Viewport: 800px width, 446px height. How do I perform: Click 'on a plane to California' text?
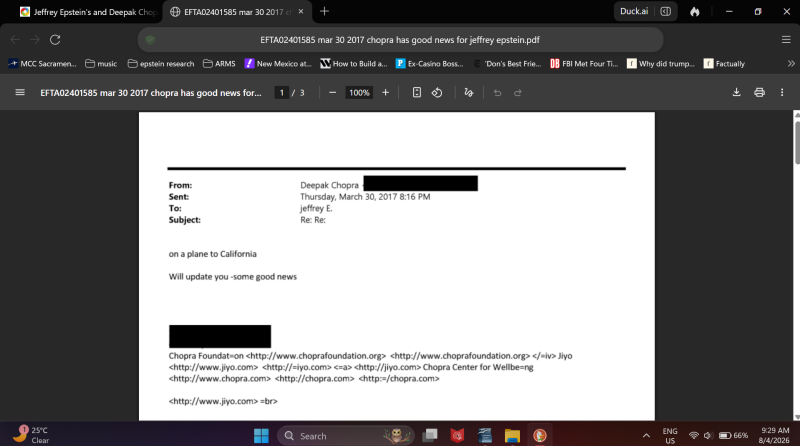pos(213,254)
